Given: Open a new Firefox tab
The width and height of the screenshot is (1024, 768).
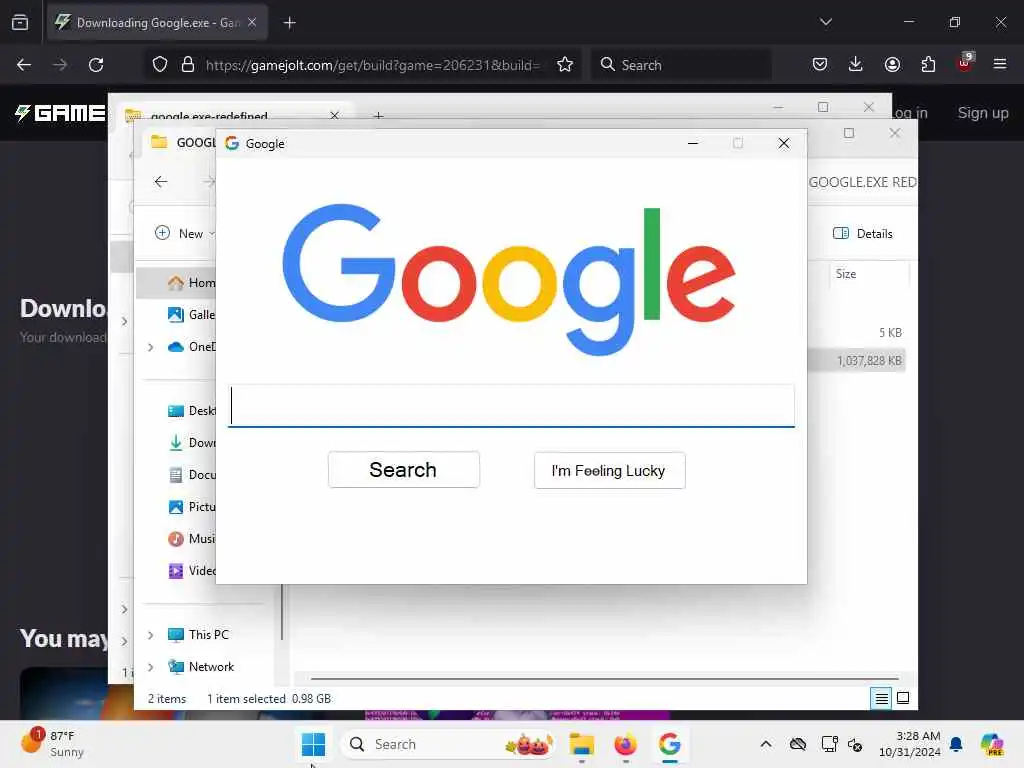Looking at the screenshot, I should [289, 23].
